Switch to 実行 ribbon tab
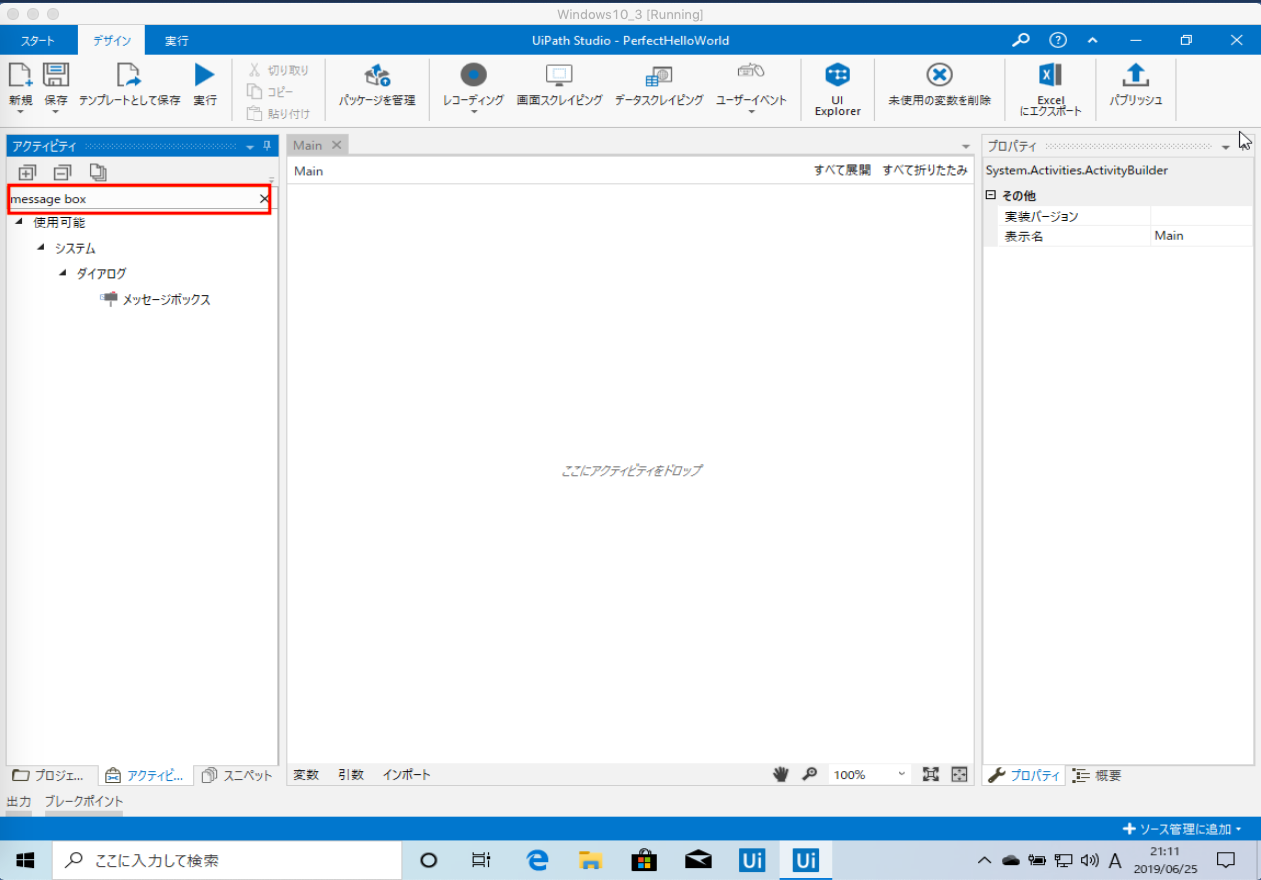 176,41
